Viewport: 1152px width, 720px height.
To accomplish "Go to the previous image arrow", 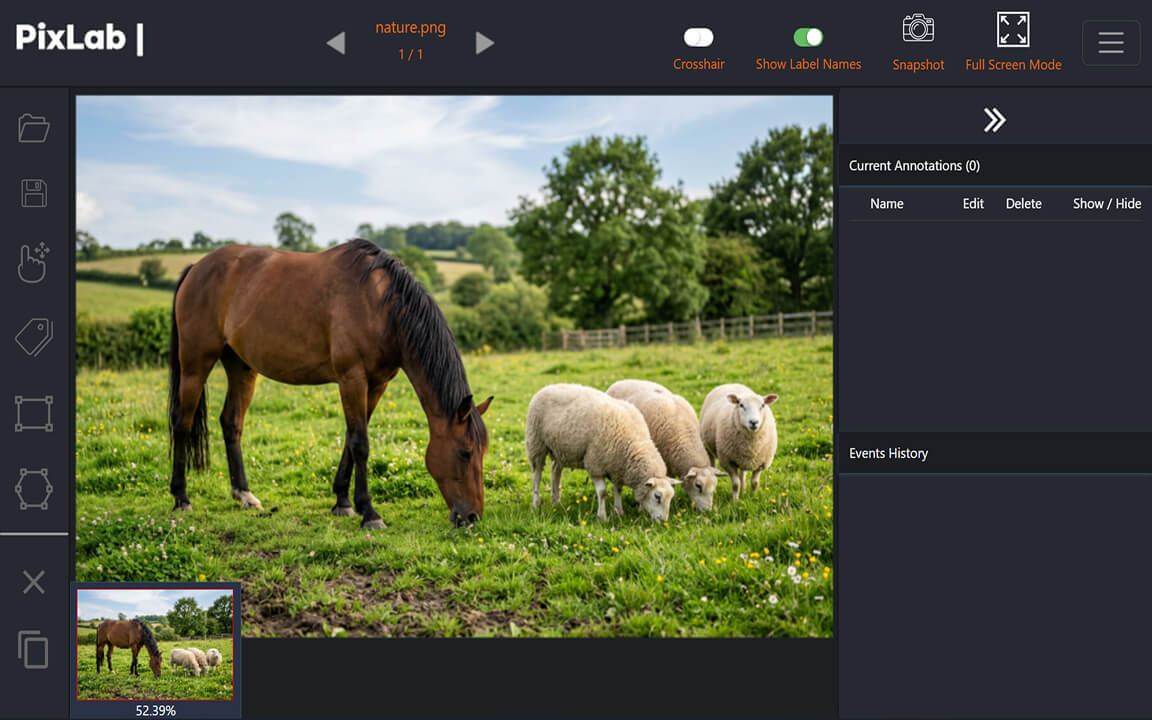I will (336, 43).
